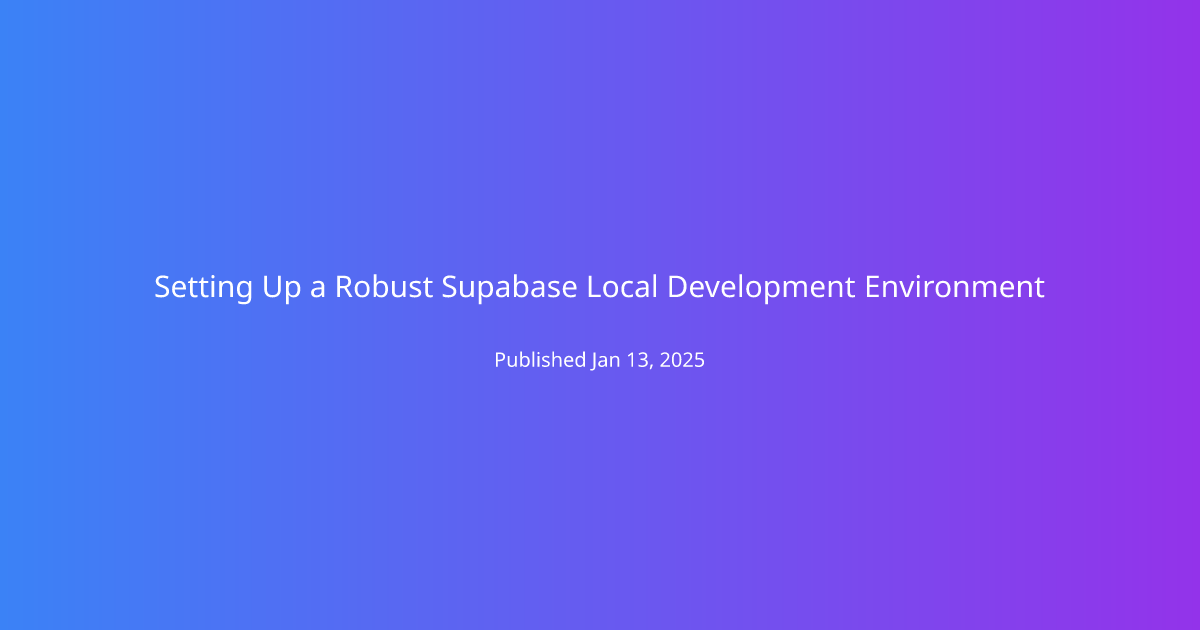The height and width of the screenshot is (630, 1200).
Task: Click the day number '13,' in the date
Action: coord(640,361)
